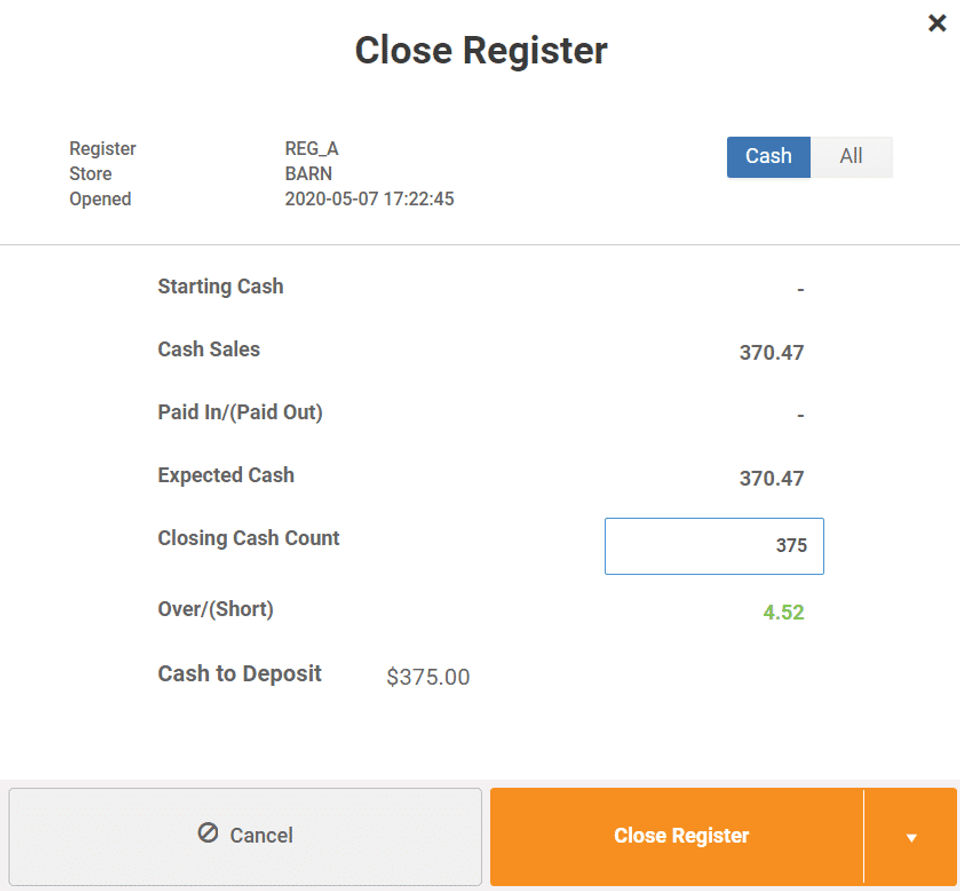Select the opened timestamp 2020-05-07 17:22:45
The width and height of the screenshot is (960, 891).
click(x=369, y=199)
